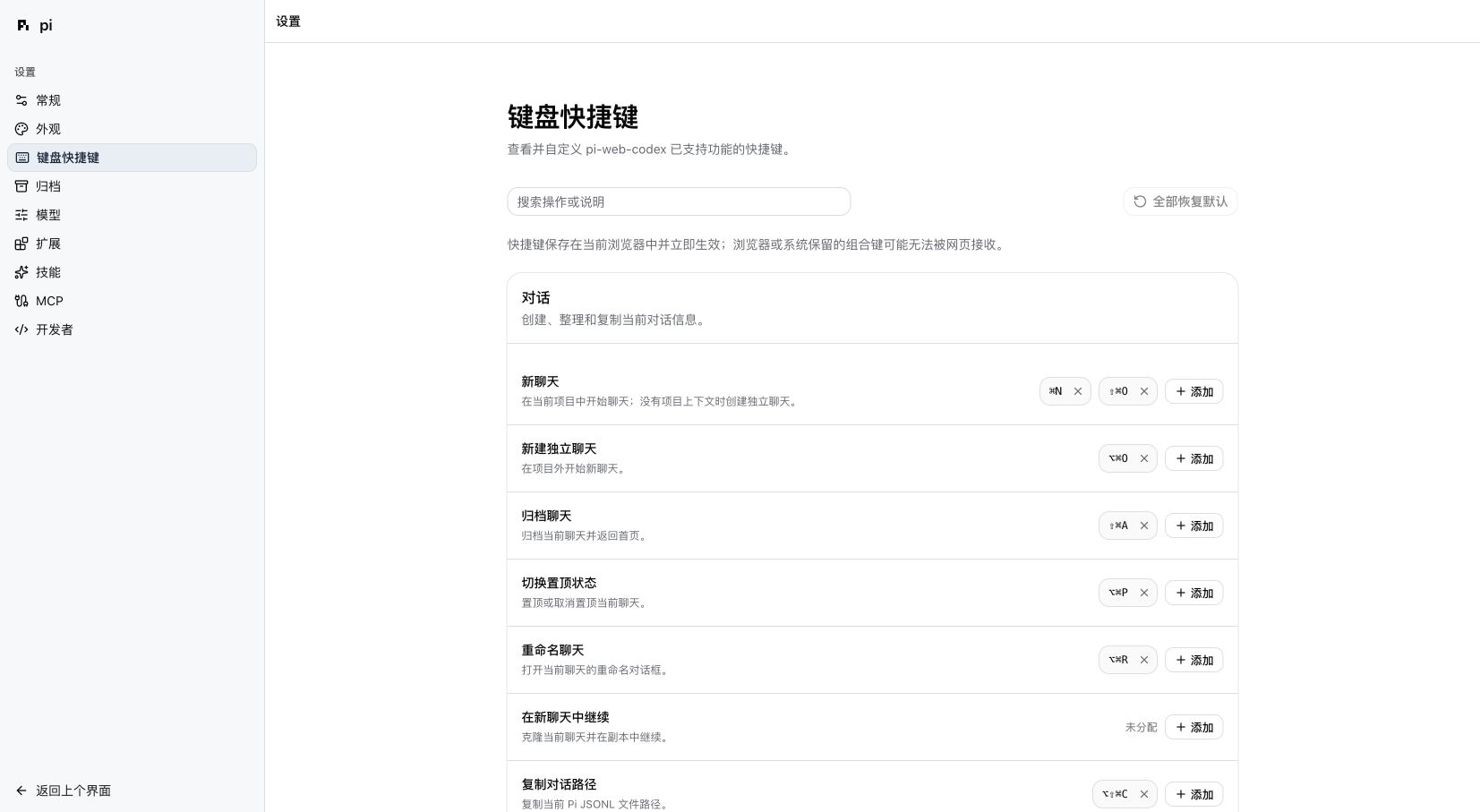The image size is (1480, 812).
Task: Add a shortcut for 在新聊天中继续
Action: pyautogui.click(x=1194, y=727)
